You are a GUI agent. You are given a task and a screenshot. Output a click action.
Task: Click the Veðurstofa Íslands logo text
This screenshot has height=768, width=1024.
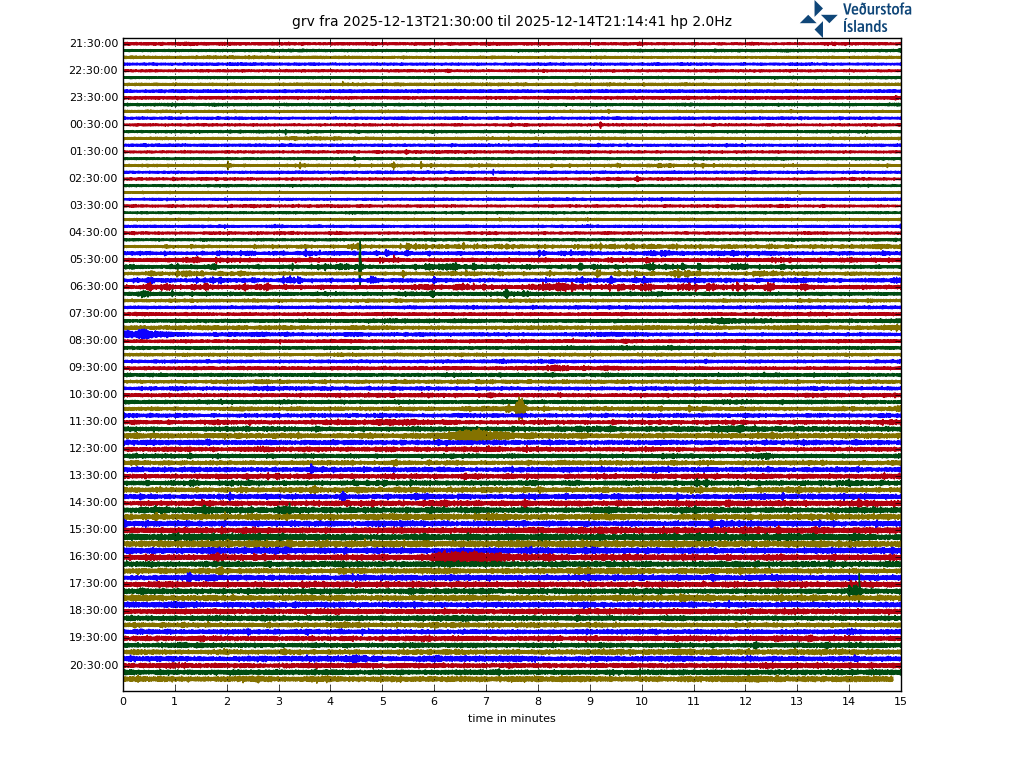[x=876, y=18]
